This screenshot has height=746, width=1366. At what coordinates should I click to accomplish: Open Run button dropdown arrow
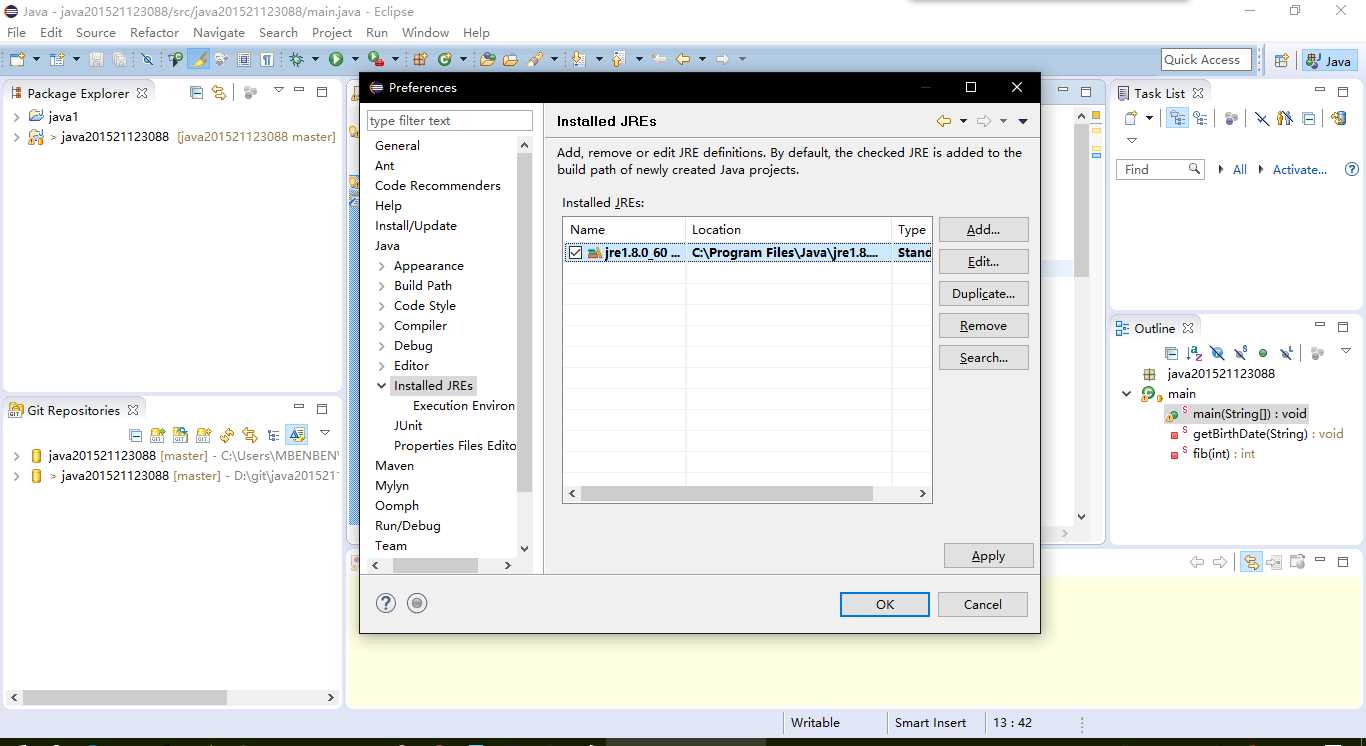coord(354,60)
